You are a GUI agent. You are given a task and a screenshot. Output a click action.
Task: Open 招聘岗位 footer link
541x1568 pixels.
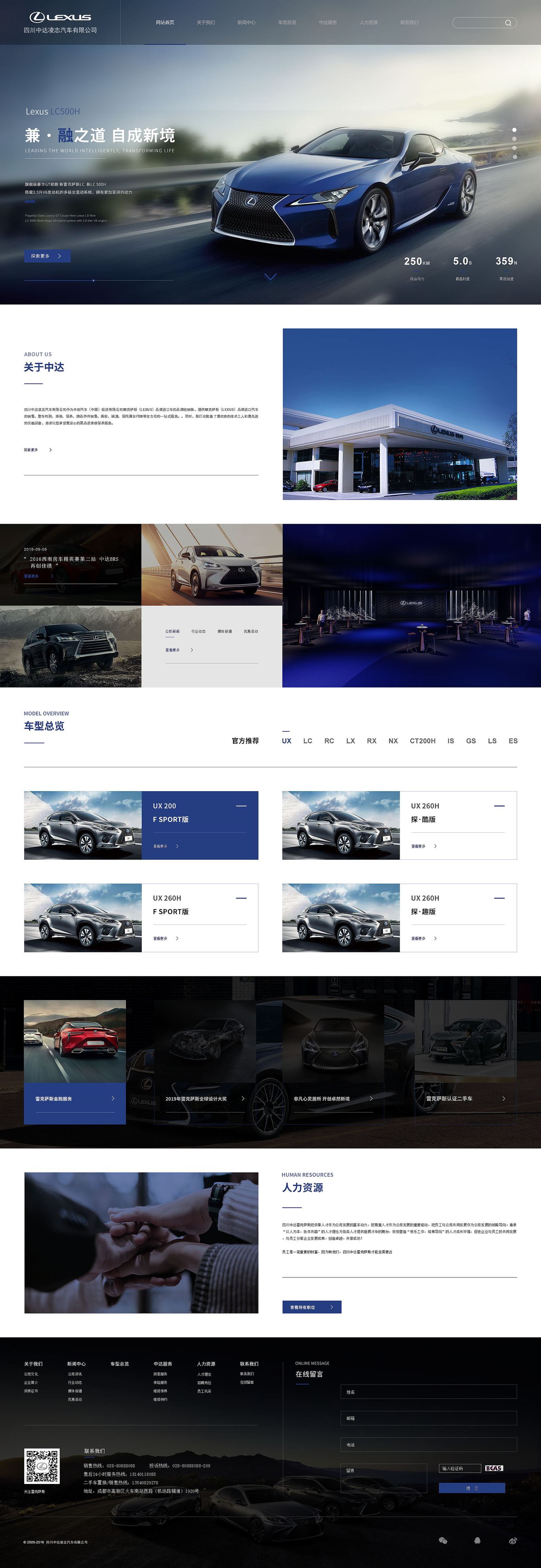(204, 1383)
